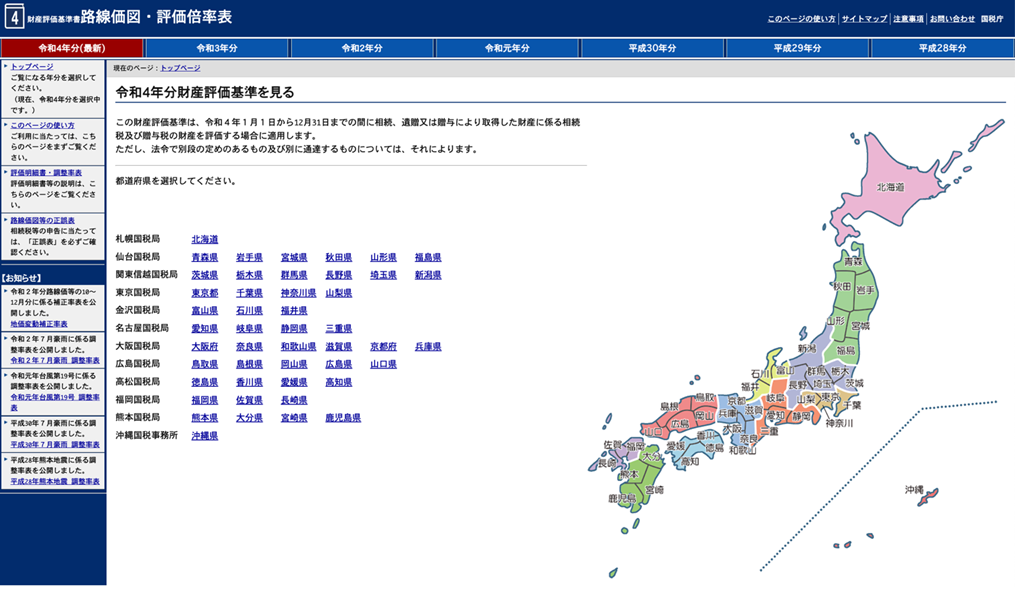Viewport: 1015px width, 590px height.
Task: Open the 平成30年7月豪雨 調整率表 link
Action: [55, 445]
